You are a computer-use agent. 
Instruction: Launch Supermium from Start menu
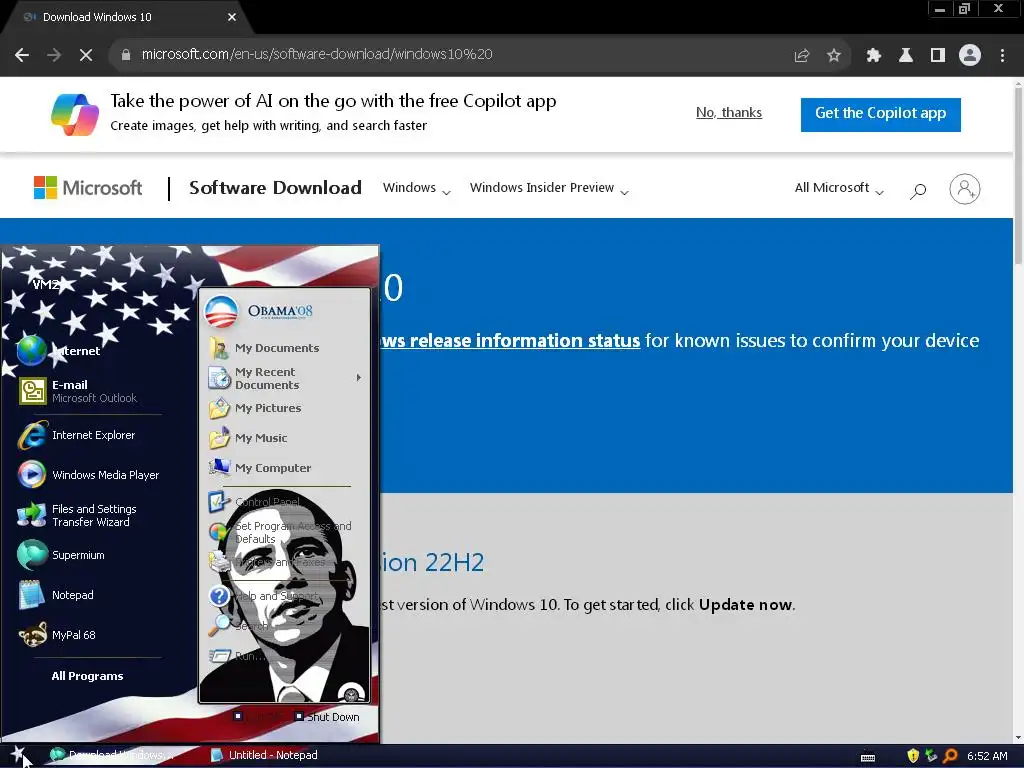tap(61, 555)
